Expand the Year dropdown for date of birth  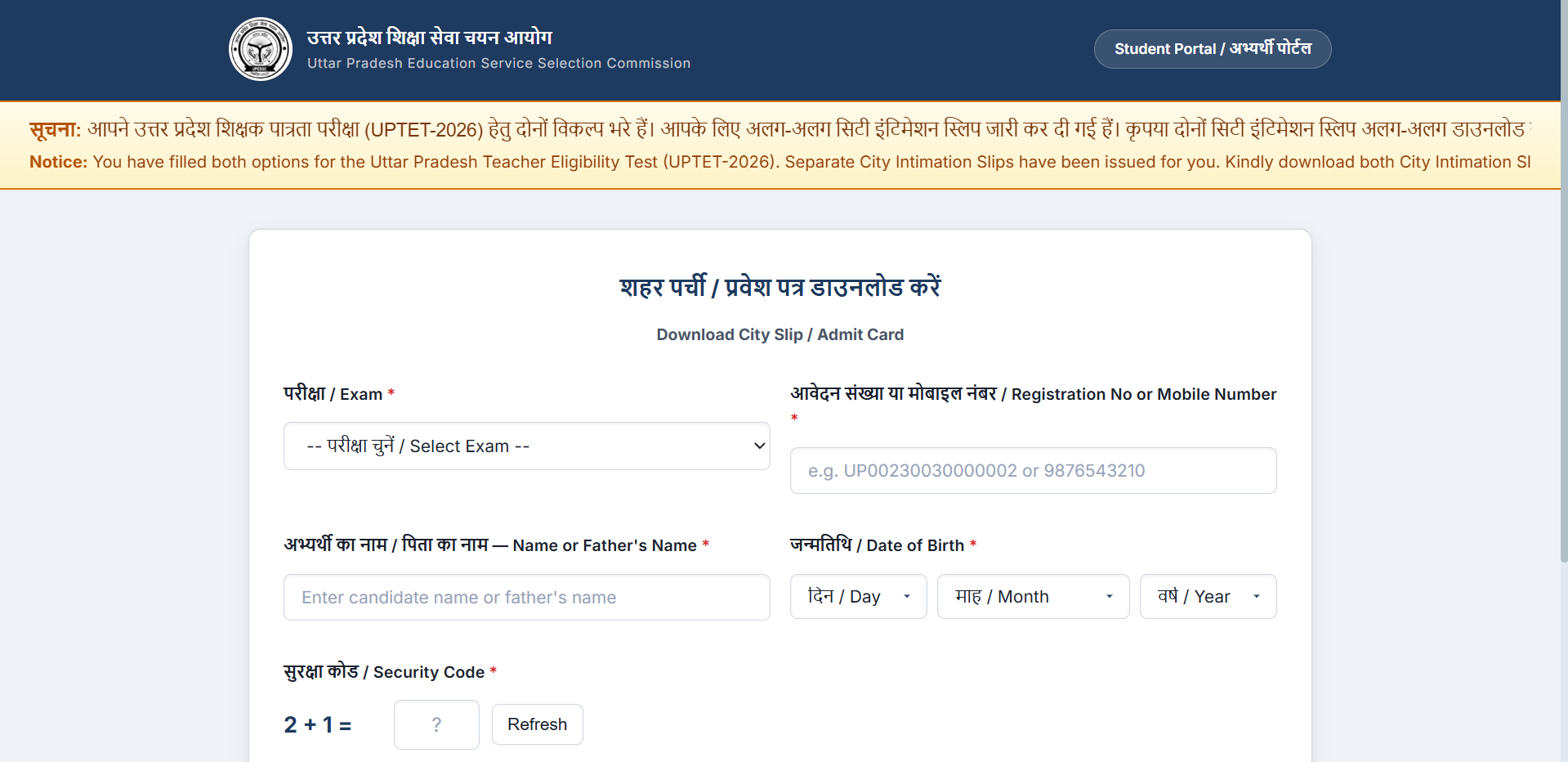pos(1208,597)
